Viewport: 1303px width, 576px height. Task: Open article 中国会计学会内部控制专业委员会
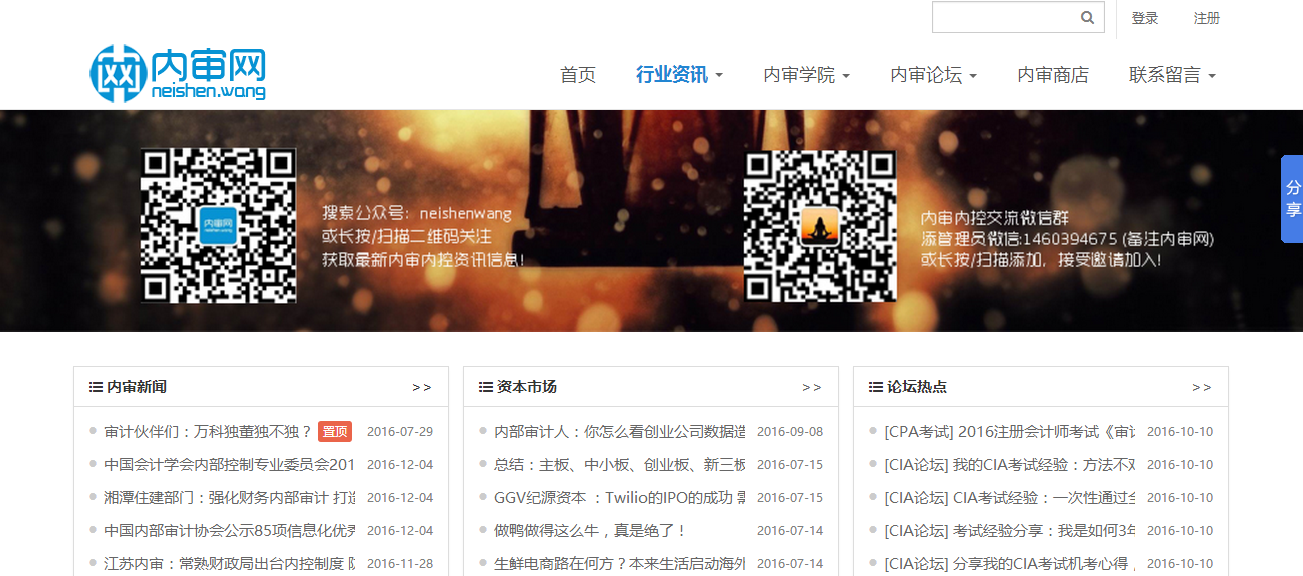(230, 465)
